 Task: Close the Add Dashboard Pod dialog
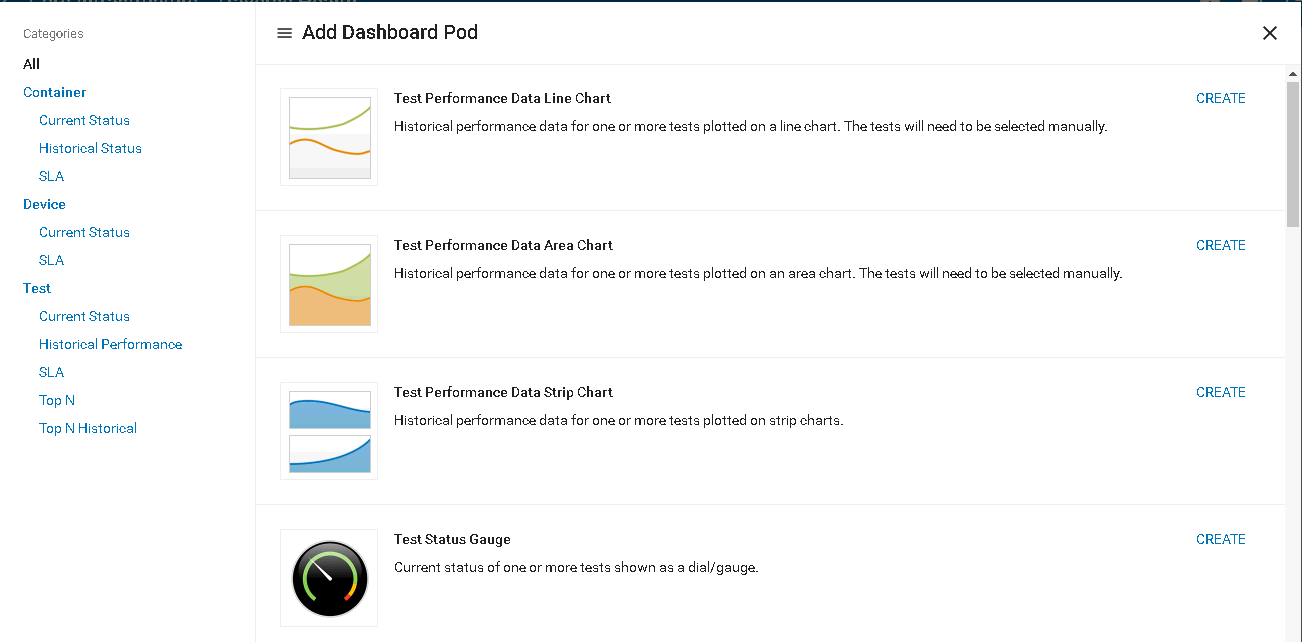(x=1269, y=33)
